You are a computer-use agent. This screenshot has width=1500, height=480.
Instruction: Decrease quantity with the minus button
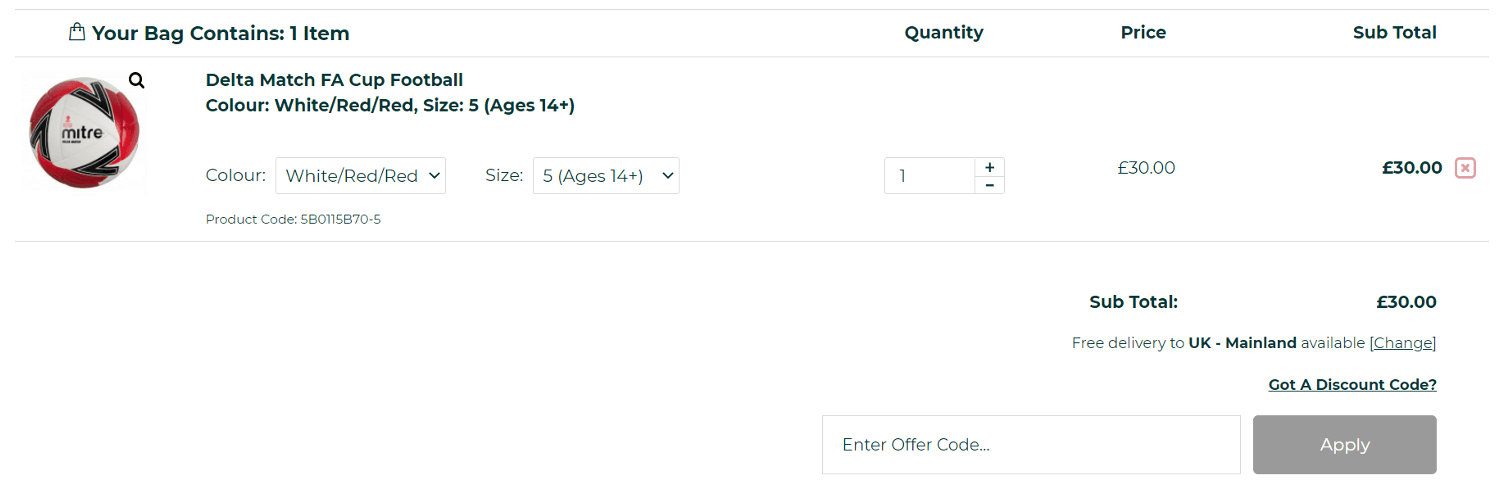click(x=989, y=185)
